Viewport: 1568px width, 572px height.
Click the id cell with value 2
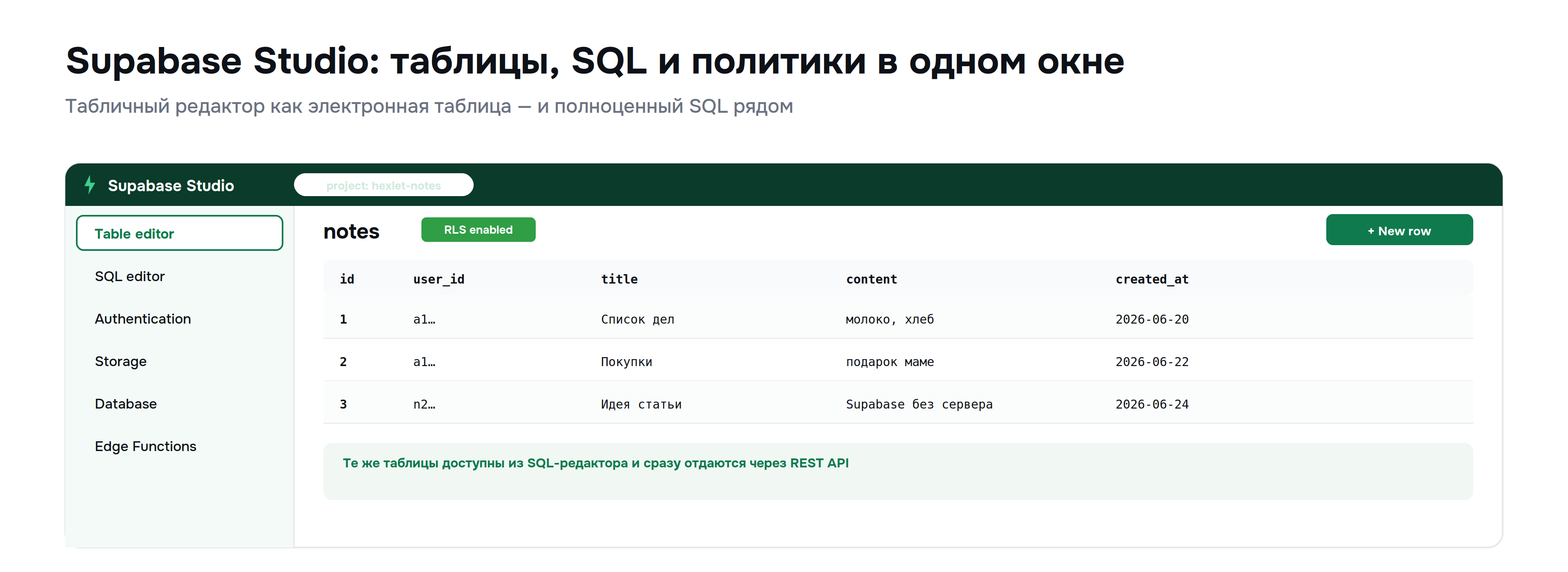343,362
